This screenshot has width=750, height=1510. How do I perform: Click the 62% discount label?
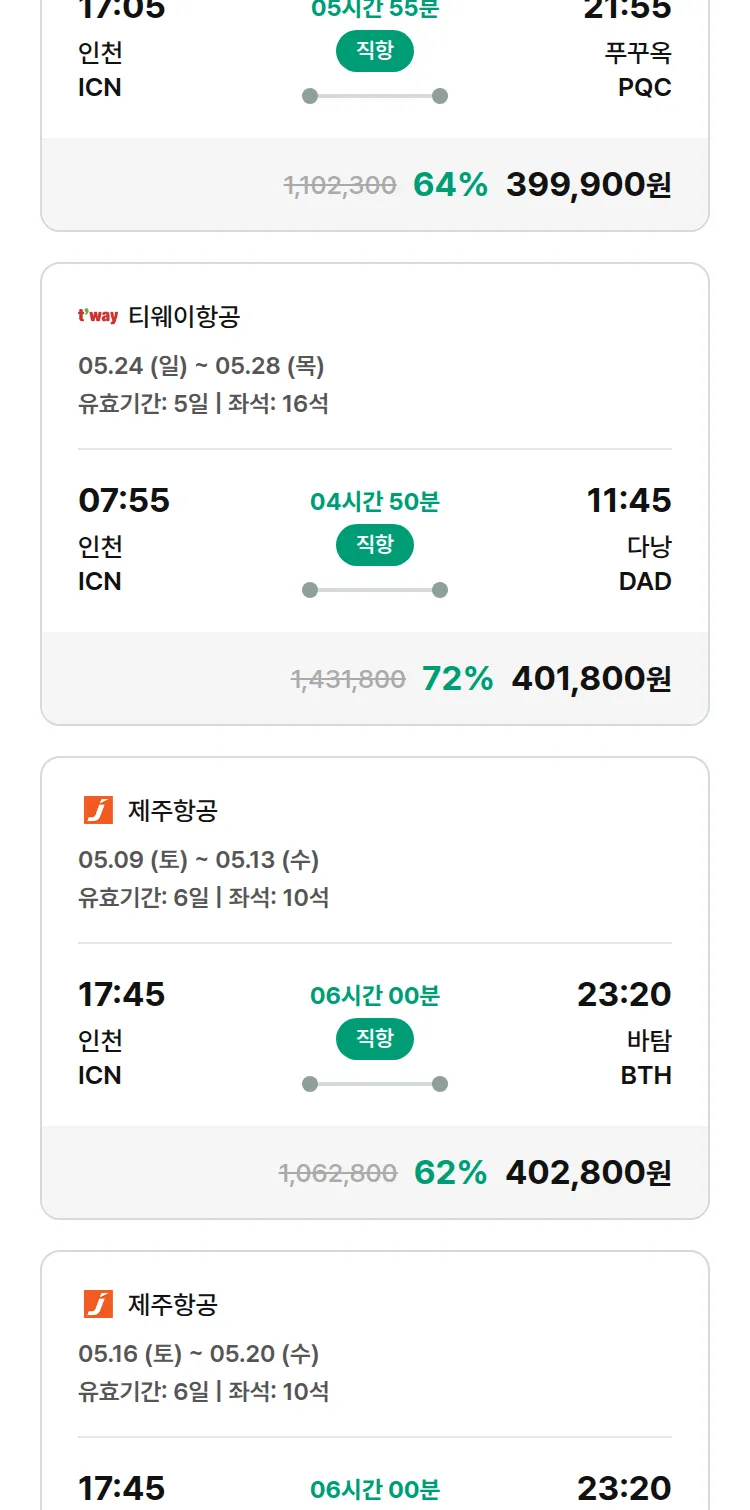pyautogui.click(x=450, y=1172)
